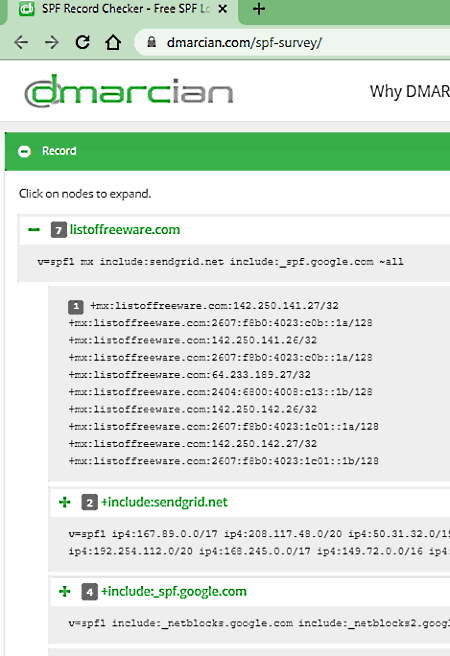Click the +include:sendgrid.net link text
This screenshot has width=450, height=656.
tap(164, 502)
